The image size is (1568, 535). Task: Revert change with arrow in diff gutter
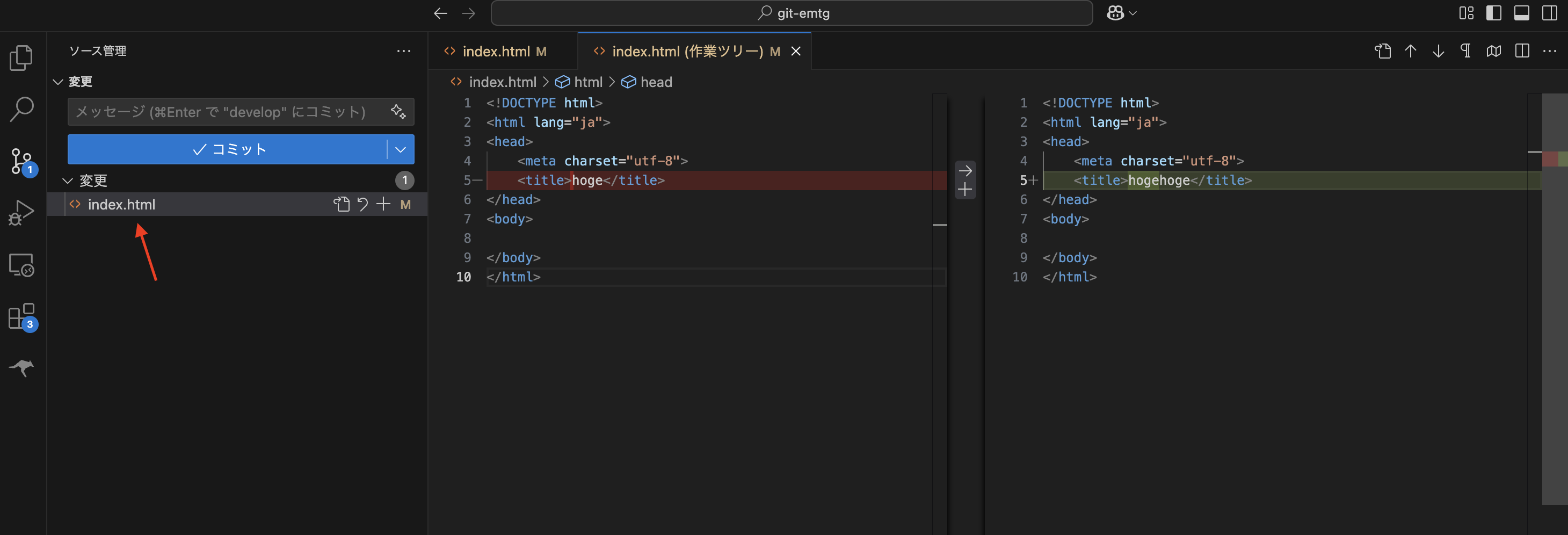966,171
